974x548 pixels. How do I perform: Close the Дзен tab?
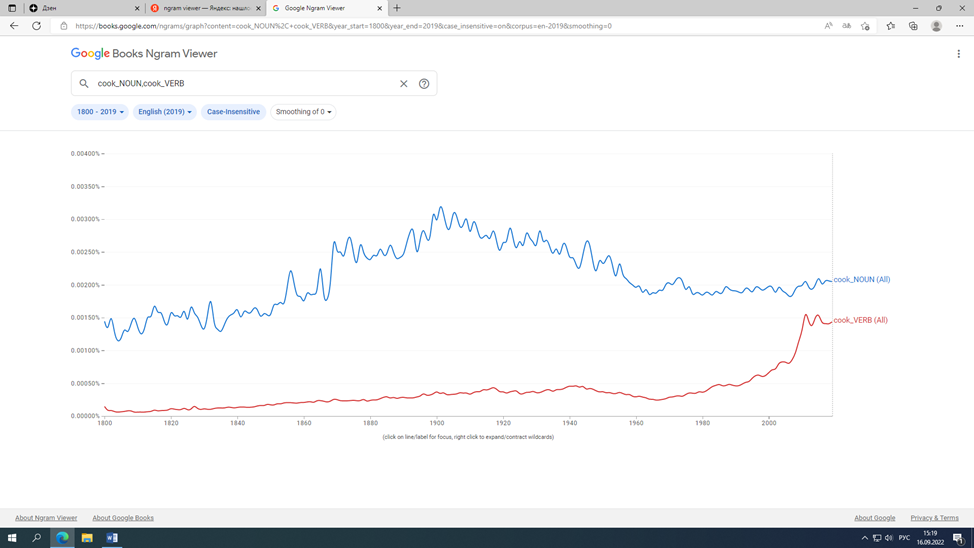[137, 8]
